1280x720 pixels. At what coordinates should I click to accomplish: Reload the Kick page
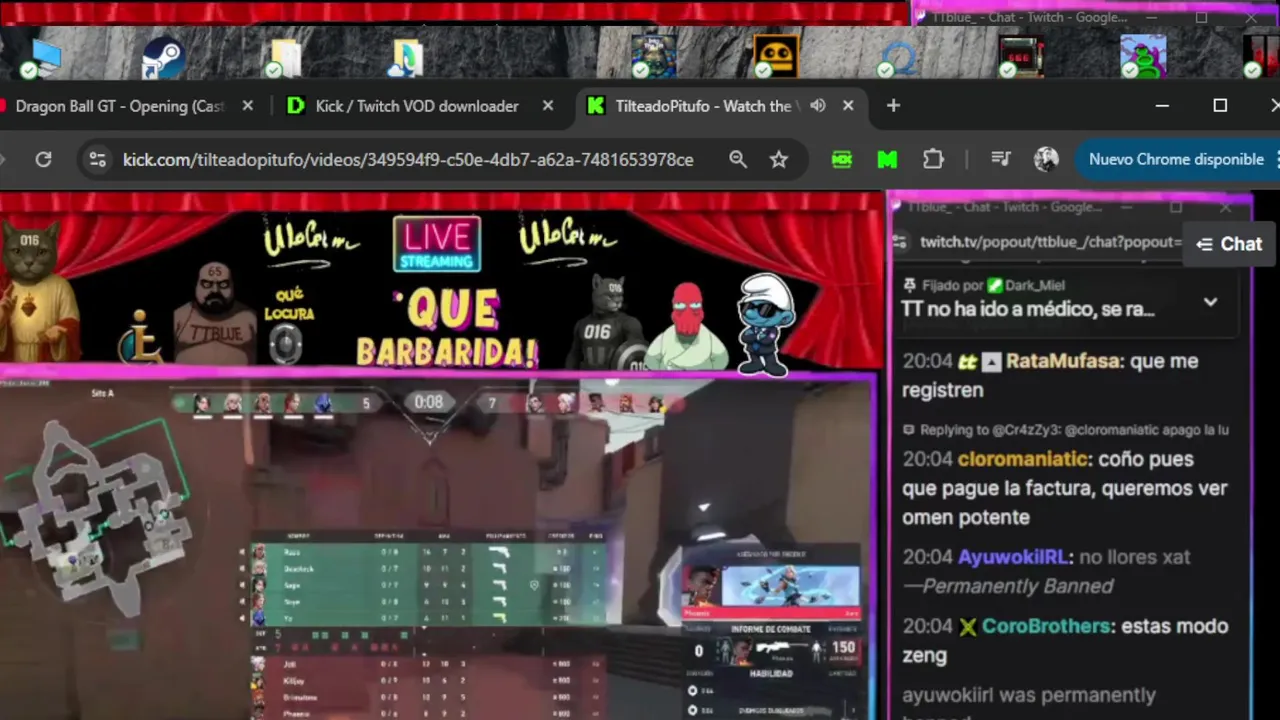[43, 159]
